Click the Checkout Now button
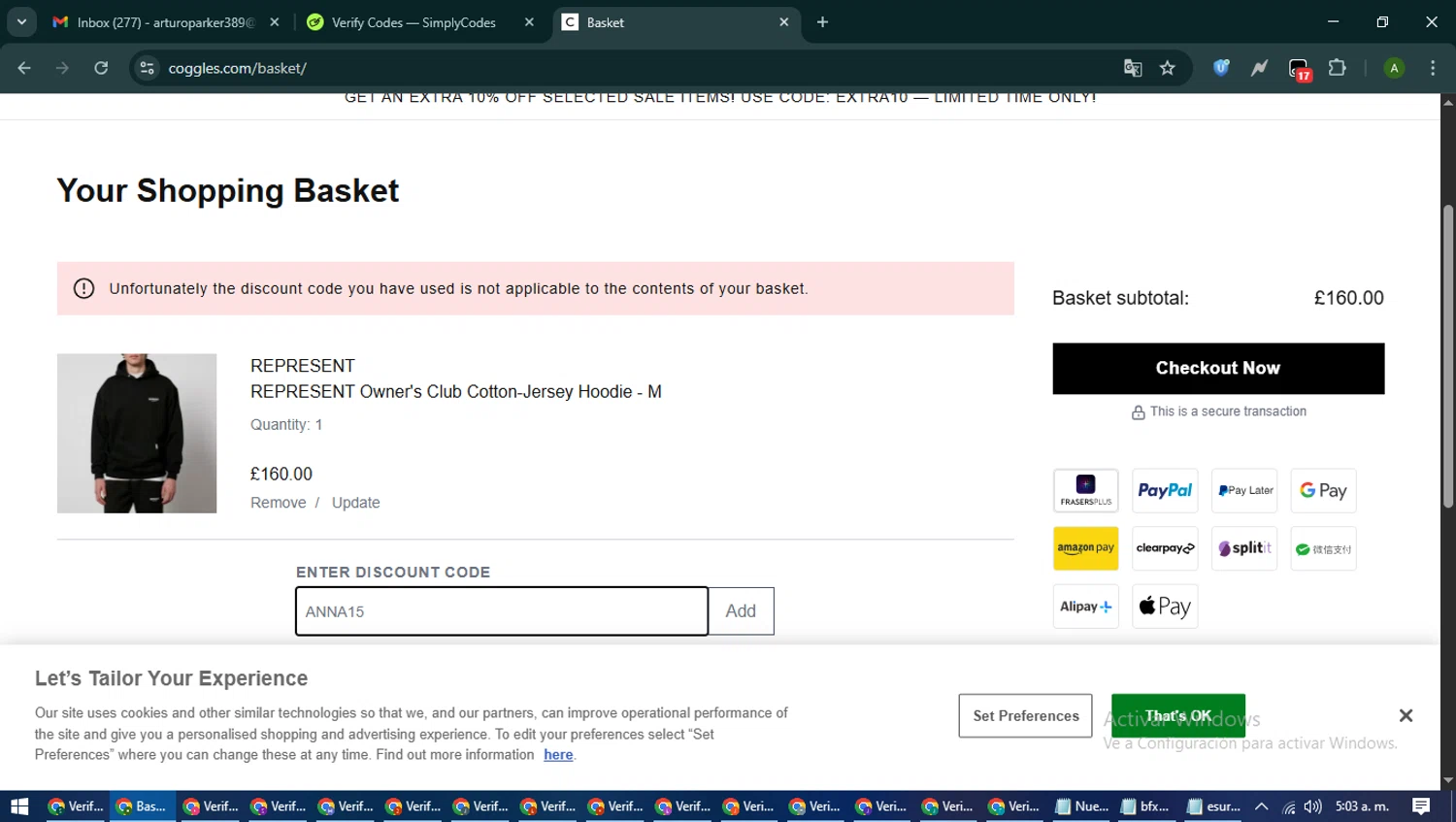Viewport: 1456px width, 822px height. (1218, 368)
